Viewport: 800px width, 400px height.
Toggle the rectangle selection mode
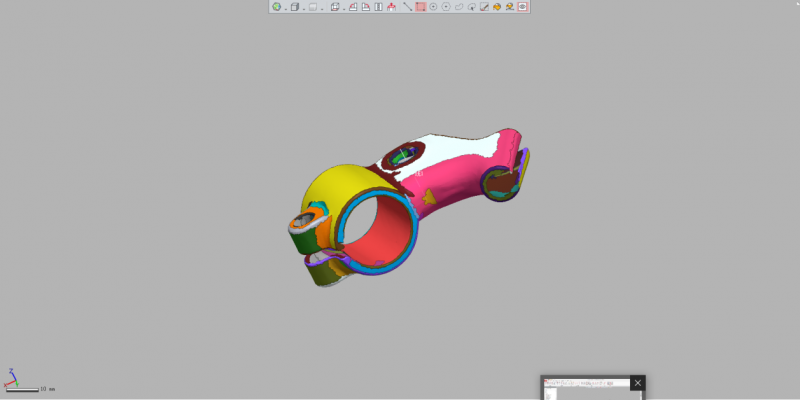(x=421, y=7)
